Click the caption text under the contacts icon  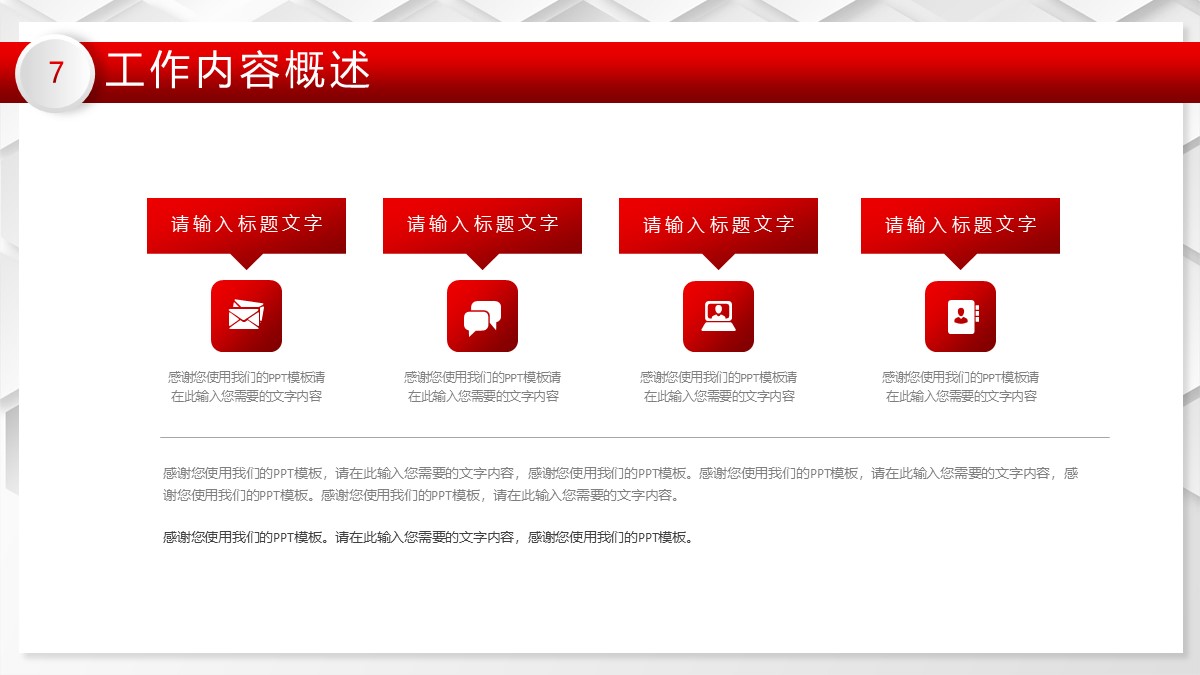tap(960, 387)
